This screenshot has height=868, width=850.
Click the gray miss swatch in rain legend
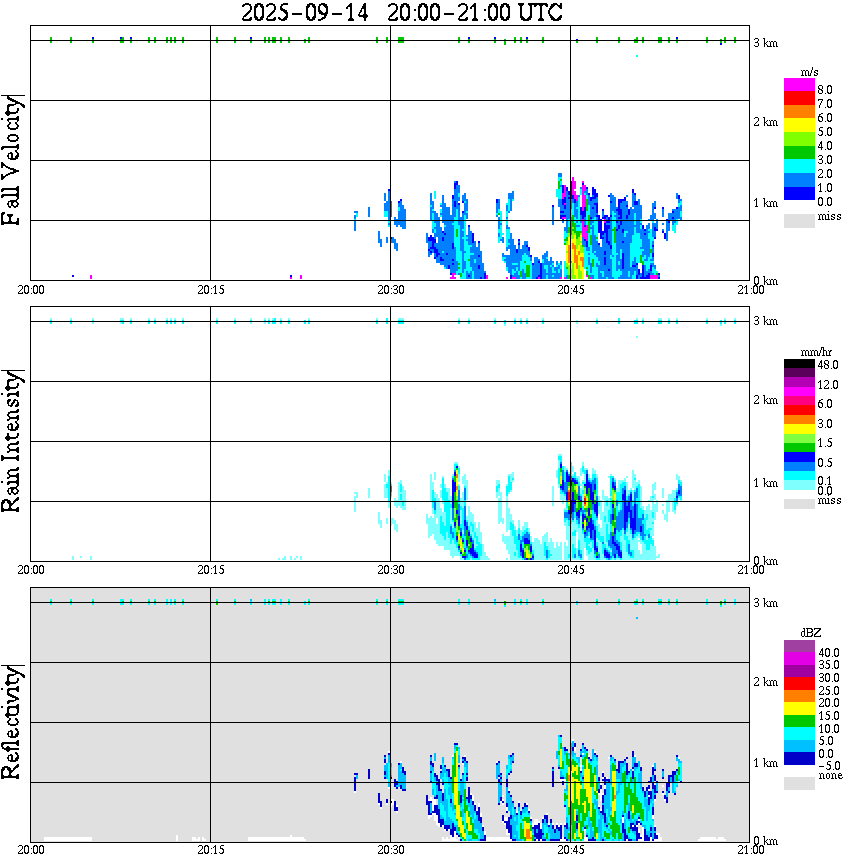[x=799, y=504]
